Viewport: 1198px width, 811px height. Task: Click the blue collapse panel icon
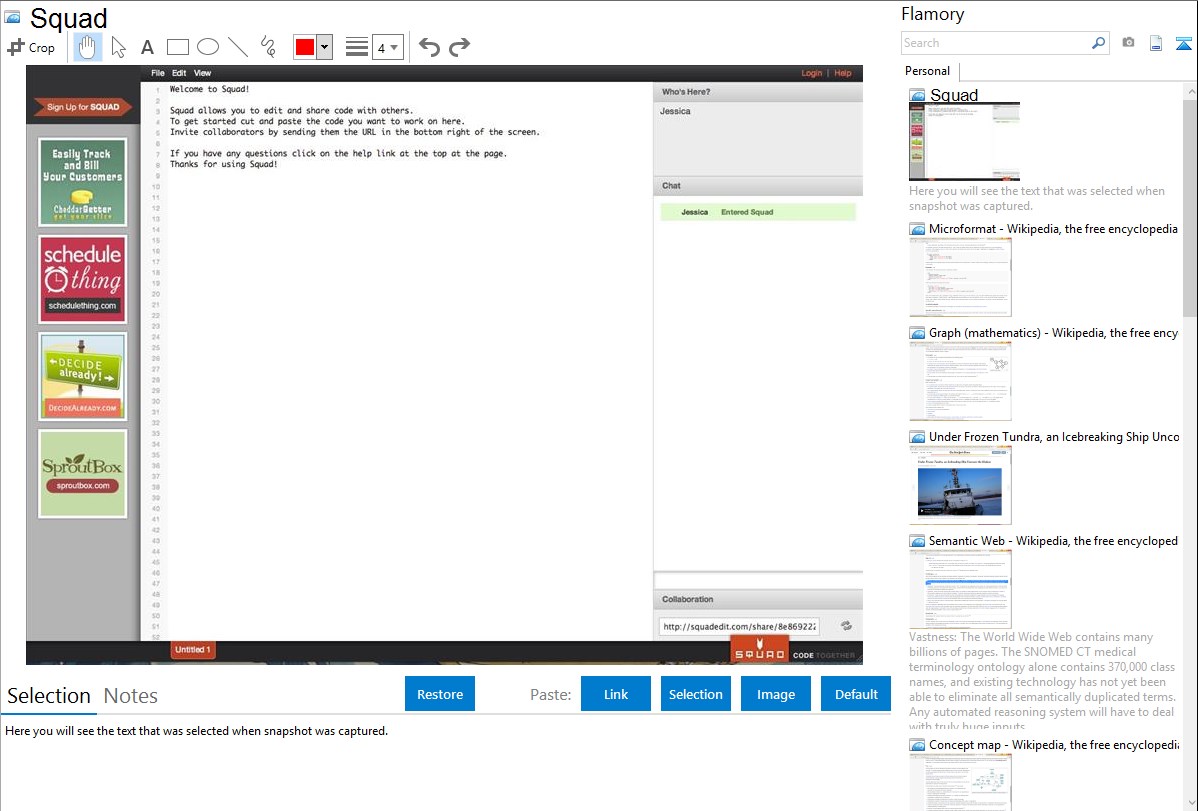coord(1183,43)
